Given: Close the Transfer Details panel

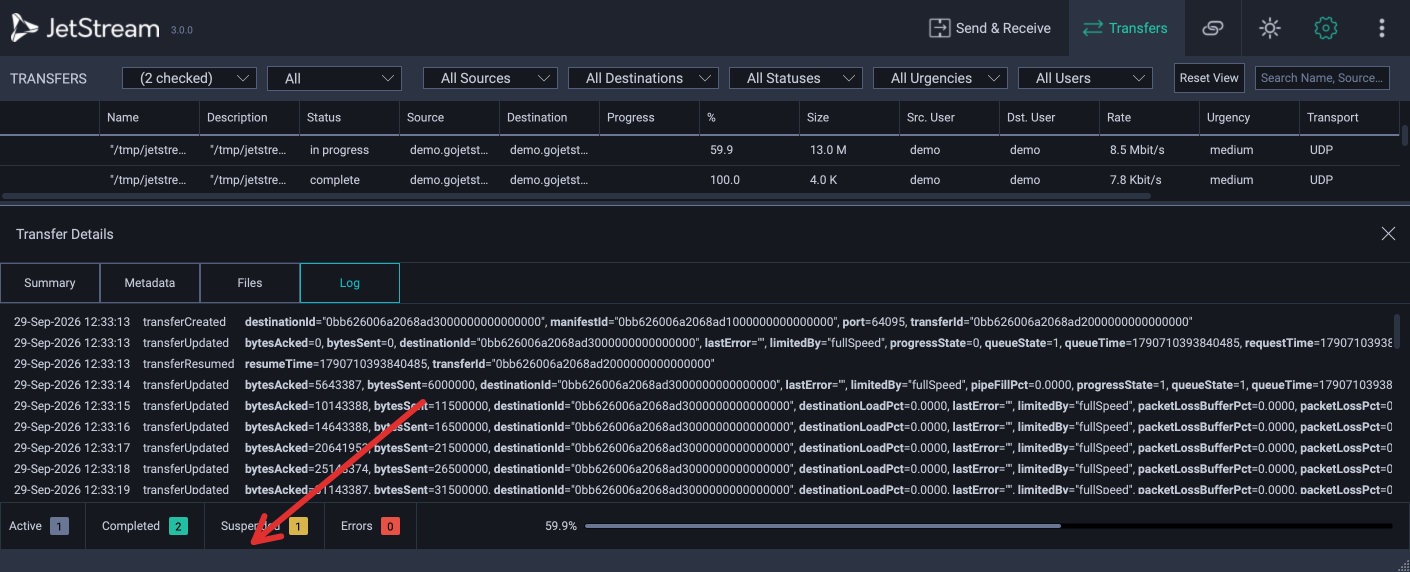Looking at the screenshot, I should [1388, 233].
